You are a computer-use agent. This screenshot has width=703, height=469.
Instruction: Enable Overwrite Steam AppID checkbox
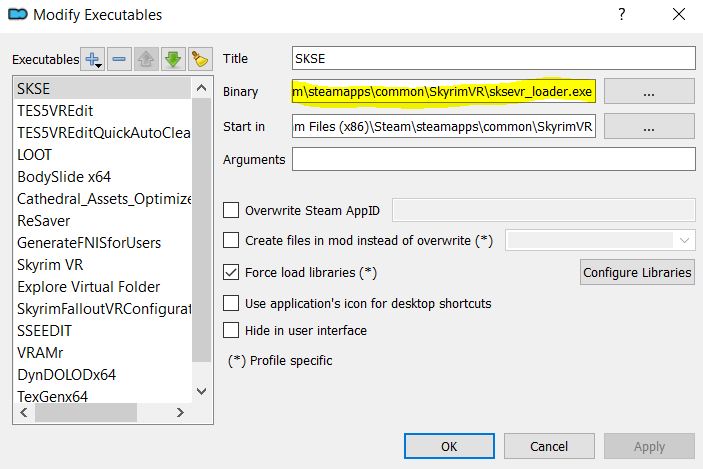tap(231, 210)
